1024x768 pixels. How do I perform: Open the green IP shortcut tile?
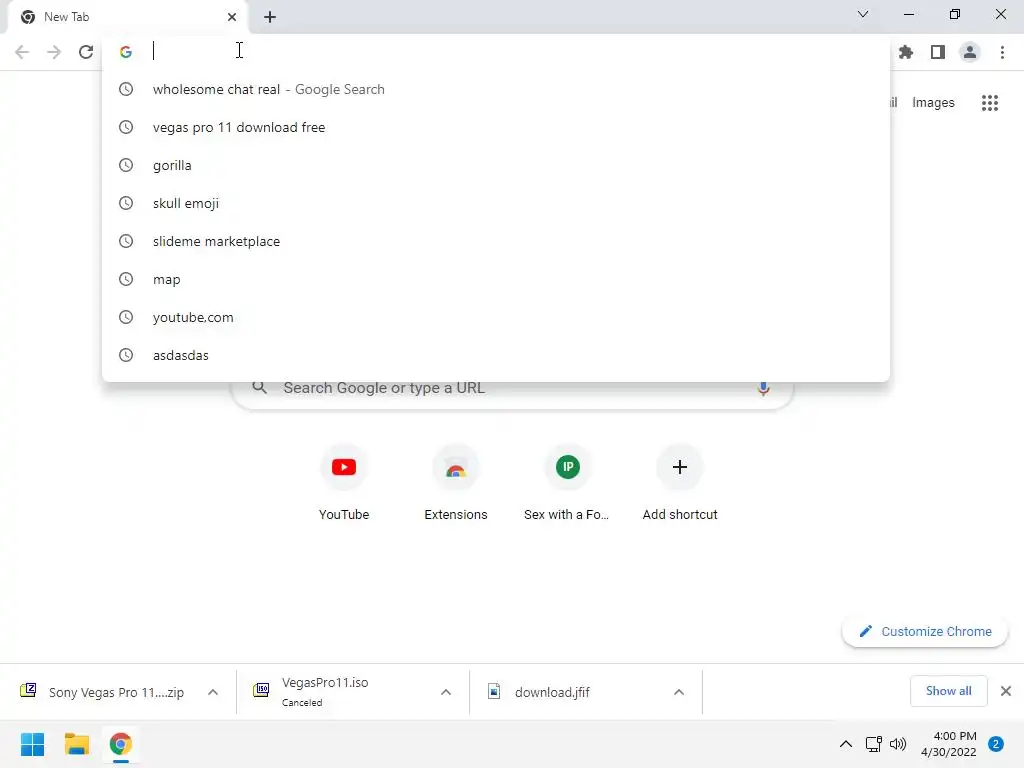coord(568,483)
